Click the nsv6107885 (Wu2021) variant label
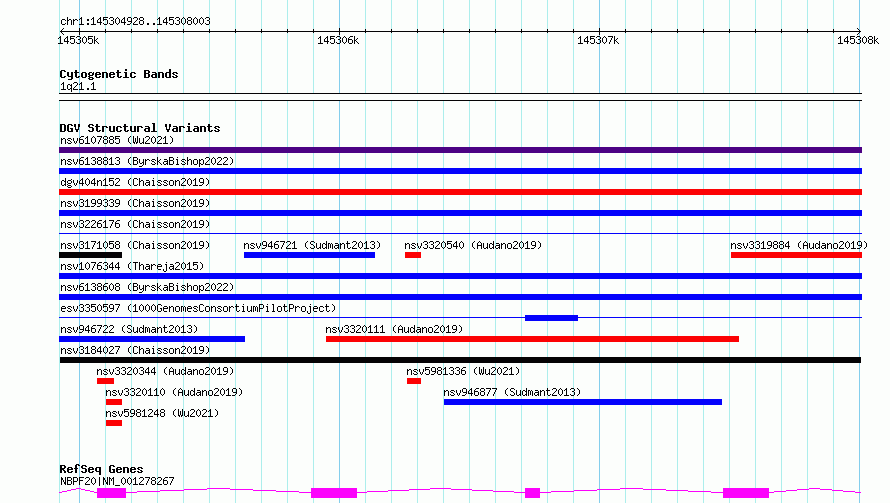Image resolution: width=890 pixels, height=503 pixels. [117, 140]
